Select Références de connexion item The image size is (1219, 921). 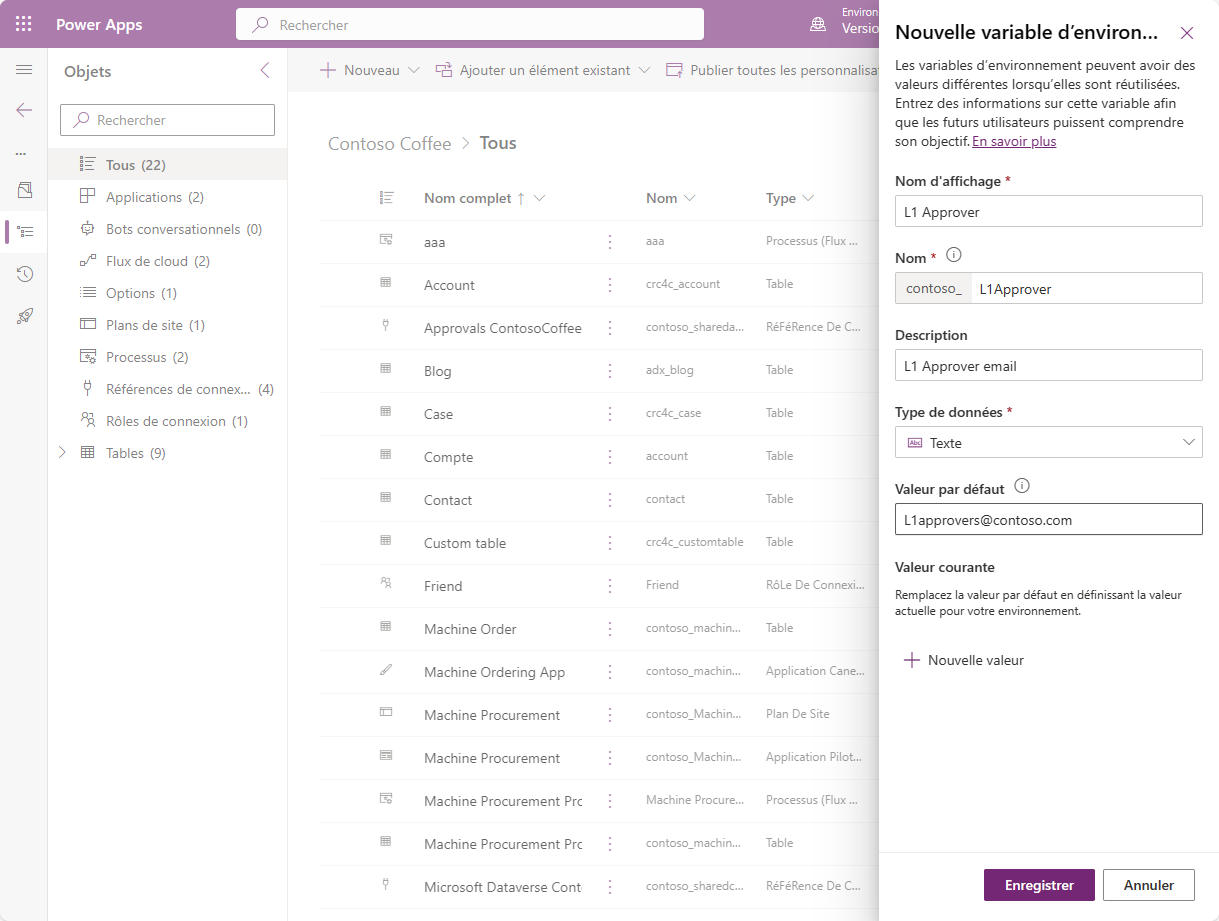point(168,389)
